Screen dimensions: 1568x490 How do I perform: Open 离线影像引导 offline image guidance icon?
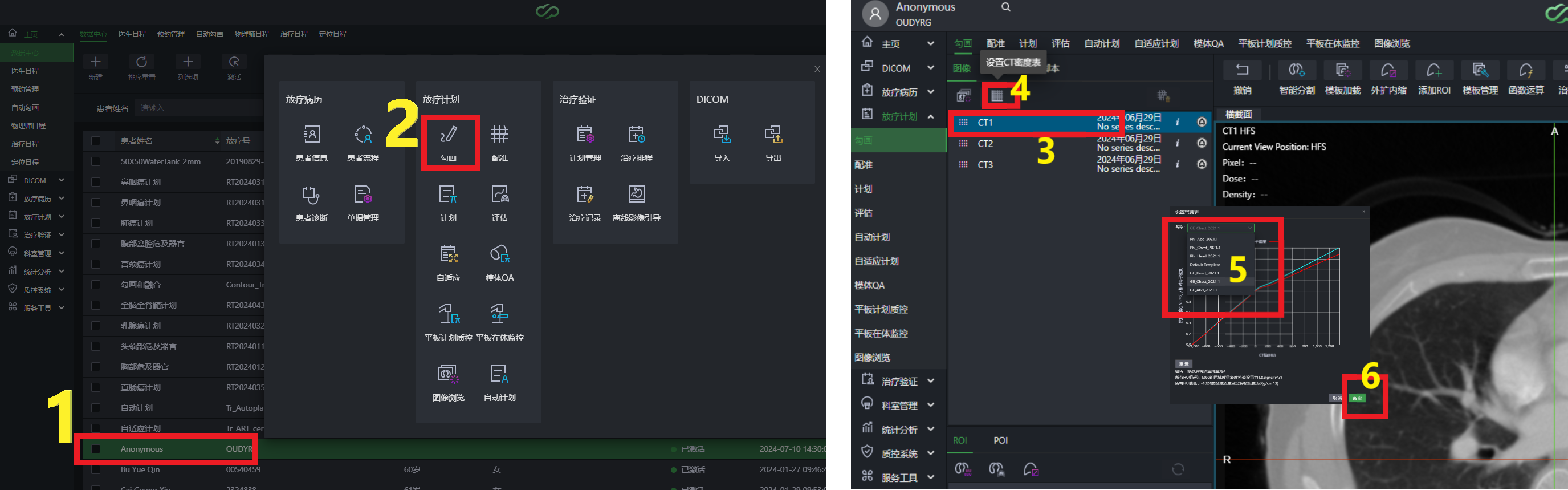[636, 203]
